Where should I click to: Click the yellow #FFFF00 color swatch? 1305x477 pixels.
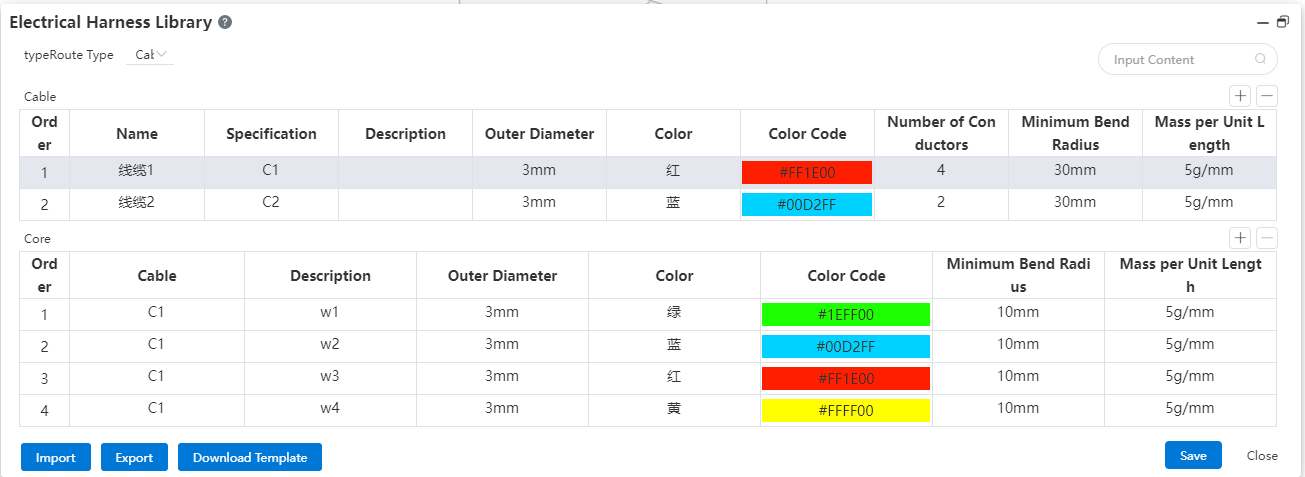(846, 410)
